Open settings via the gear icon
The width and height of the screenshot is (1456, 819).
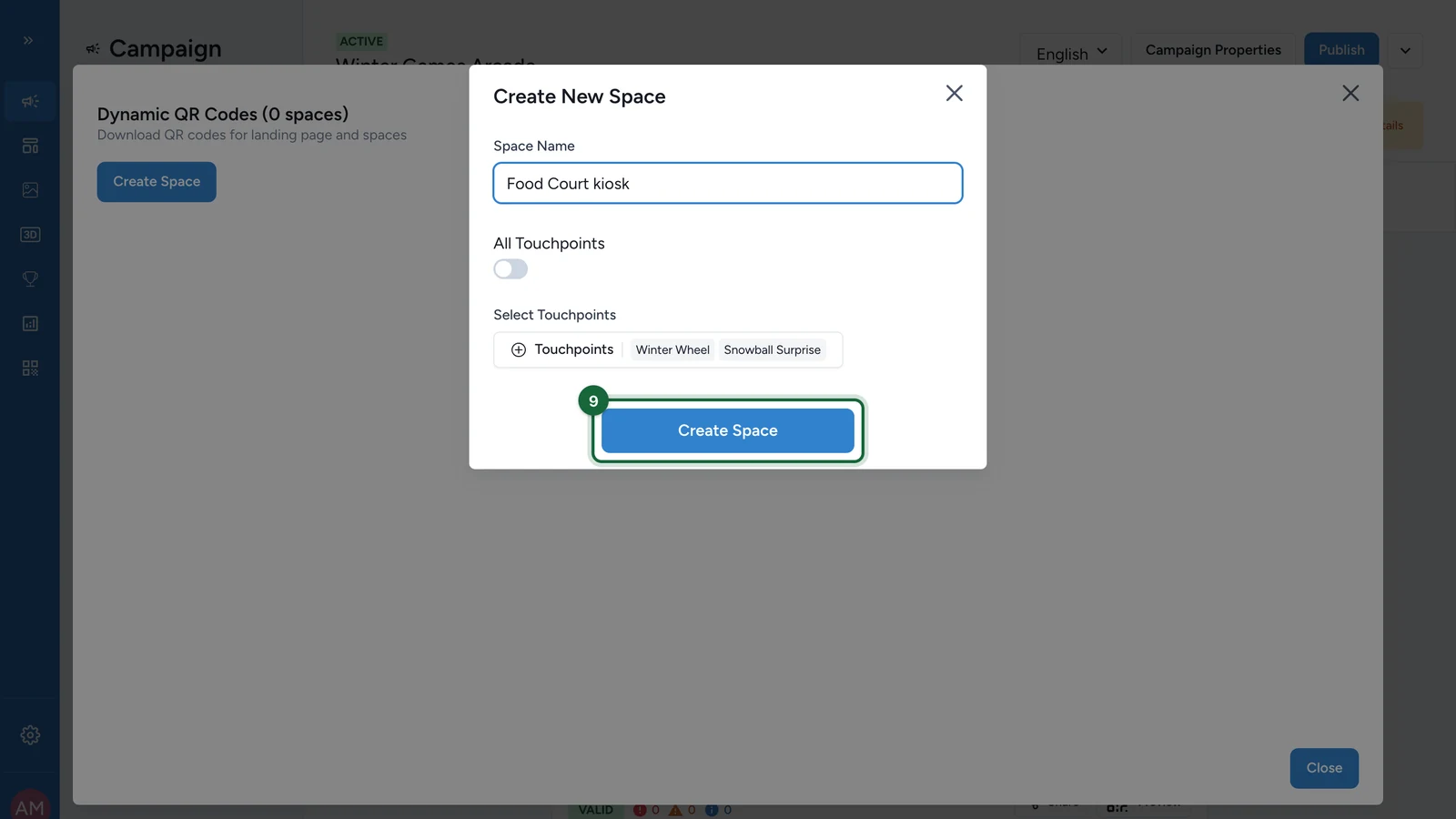coord(30,735)
